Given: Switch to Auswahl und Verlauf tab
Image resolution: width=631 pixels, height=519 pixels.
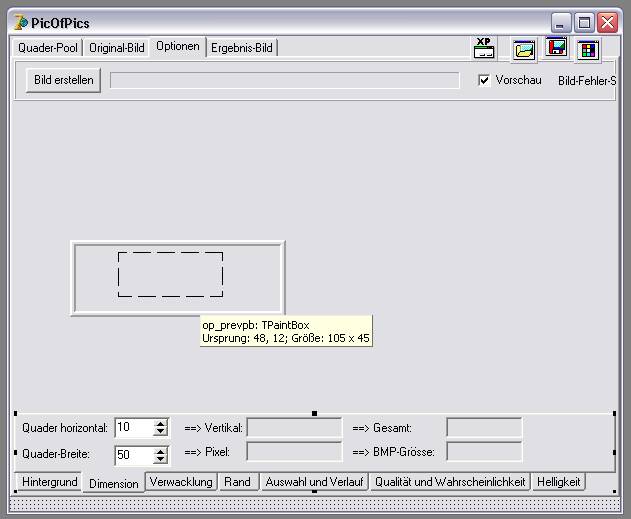Looking at the screenshot, I should 314,482.
